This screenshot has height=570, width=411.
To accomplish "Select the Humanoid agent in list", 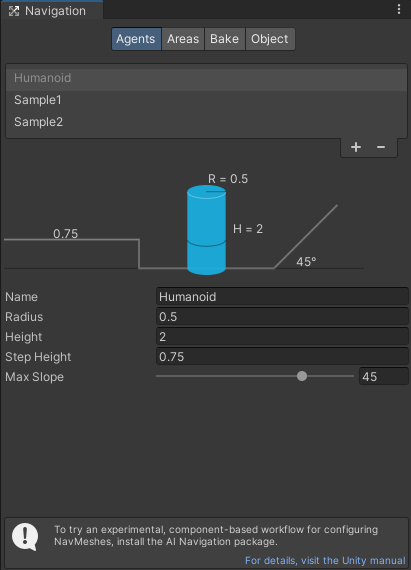I will (206, 78).
